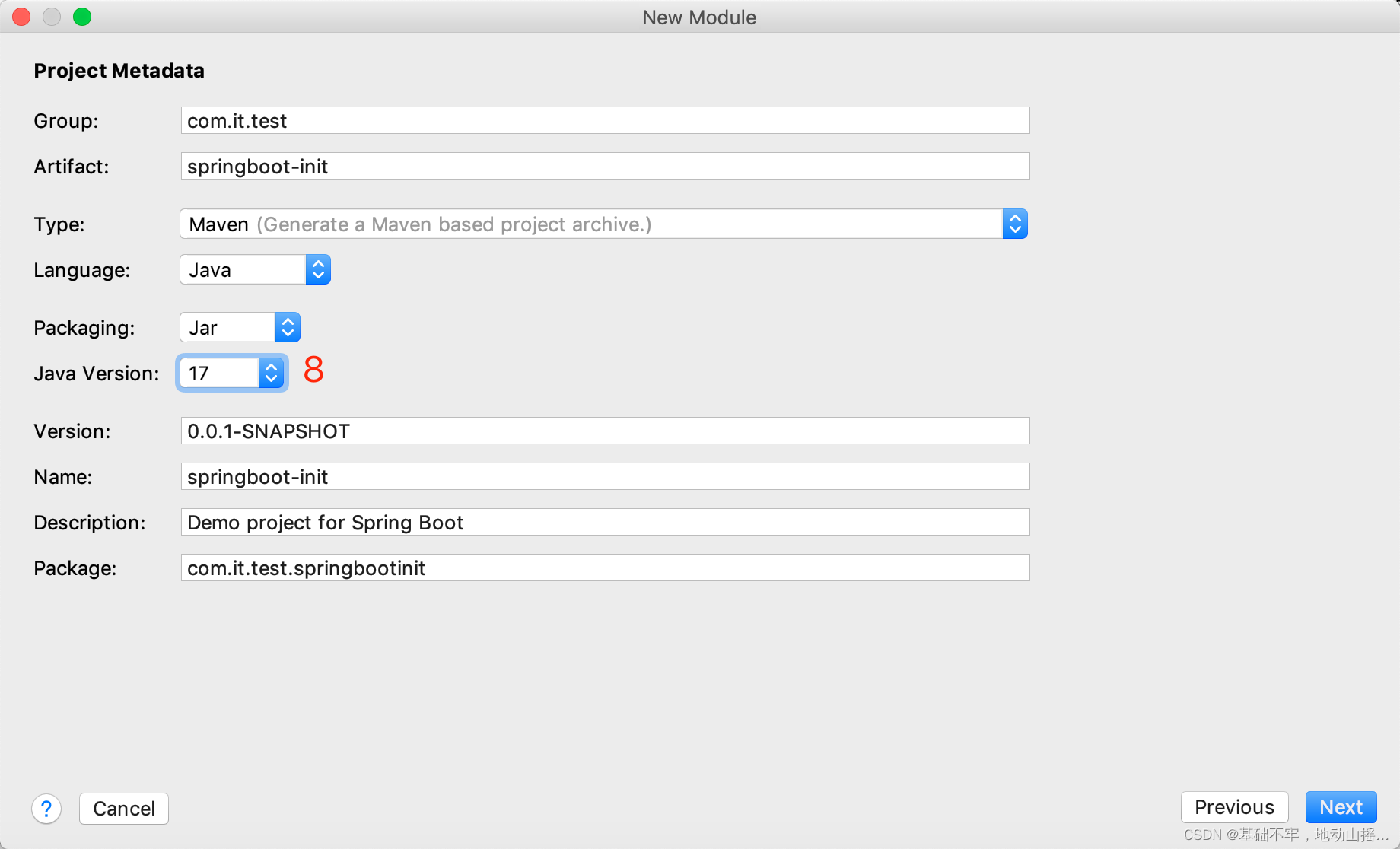Click the gray minimize window button
This screenshot has width=1400, height=849.
point(52,17)
